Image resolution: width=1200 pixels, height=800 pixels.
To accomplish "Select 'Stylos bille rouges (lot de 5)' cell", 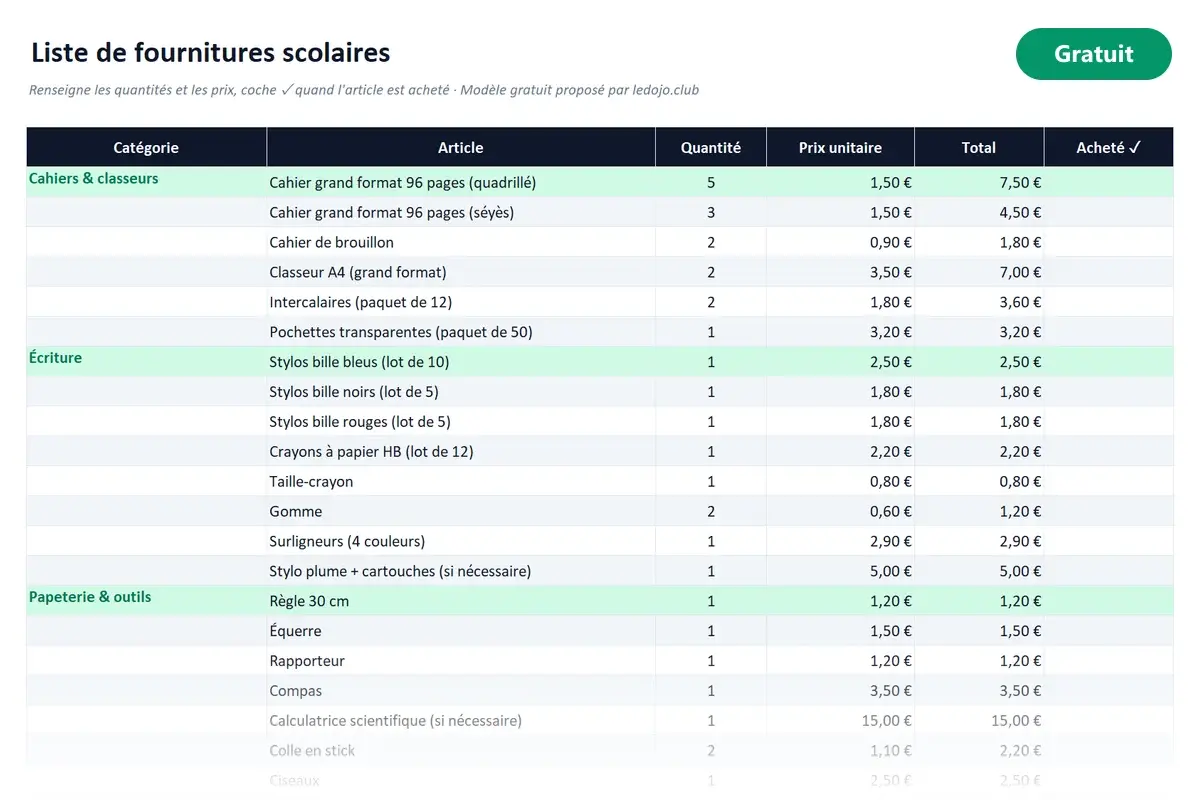I will (x=461, y=421).
